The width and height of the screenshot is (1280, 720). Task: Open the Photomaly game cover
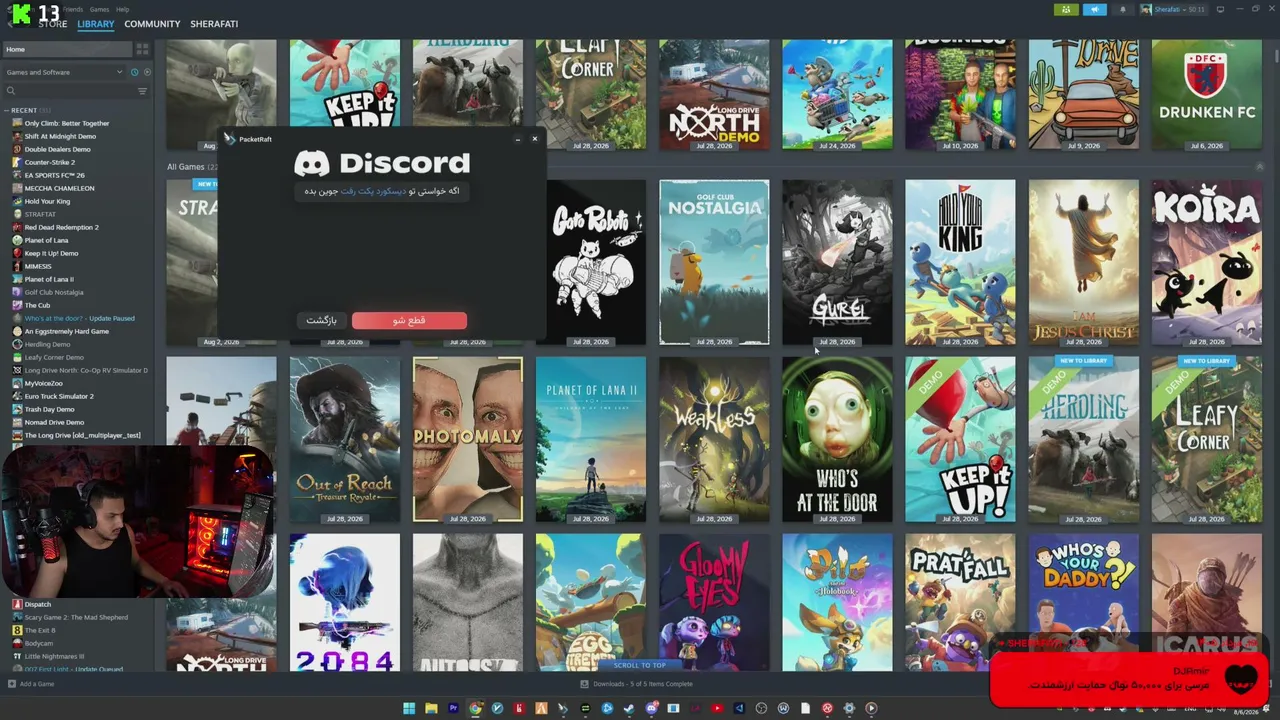(x=468, y=439)
